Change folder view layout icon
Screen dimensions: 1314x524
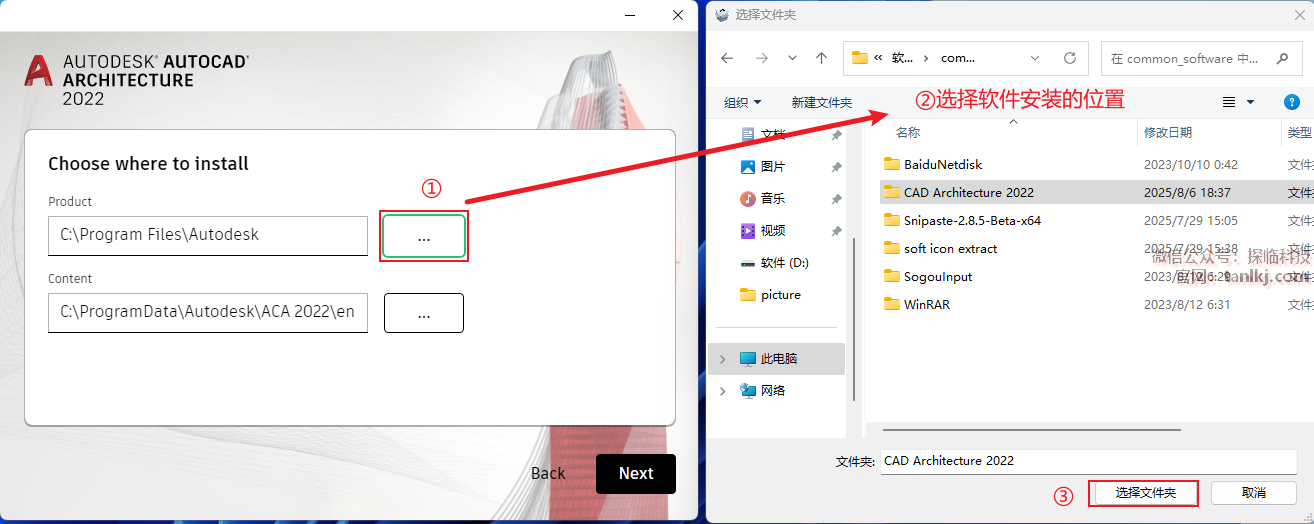1229,102
